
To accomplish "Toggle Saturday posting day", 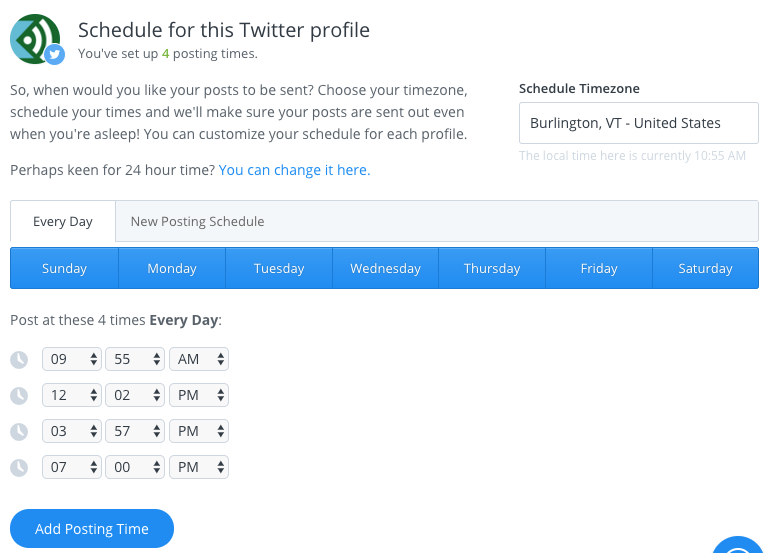I will pyautogui.click(x=705, y=268).
